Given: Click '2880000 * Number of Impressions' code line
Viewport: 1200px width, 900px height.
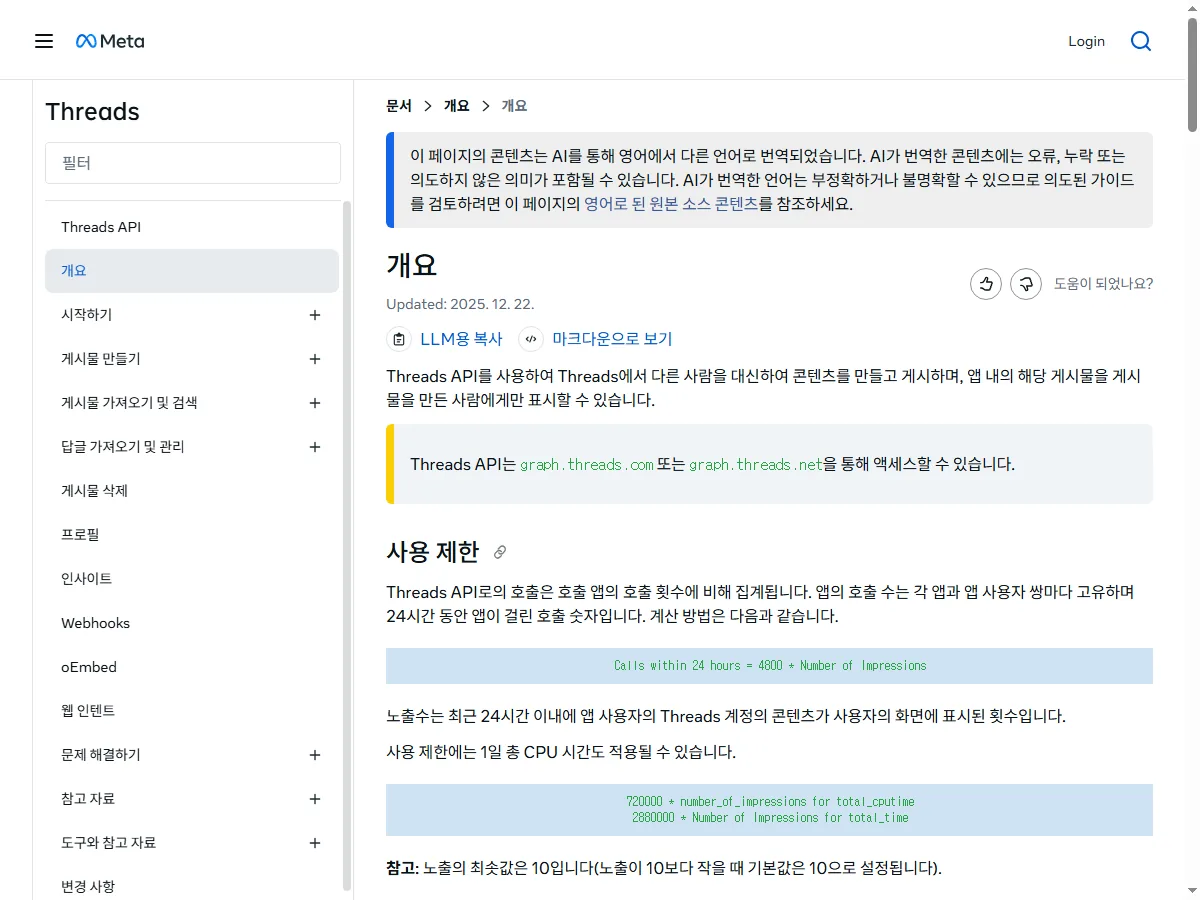Looking at the screenshot, I should coord(770,818).
